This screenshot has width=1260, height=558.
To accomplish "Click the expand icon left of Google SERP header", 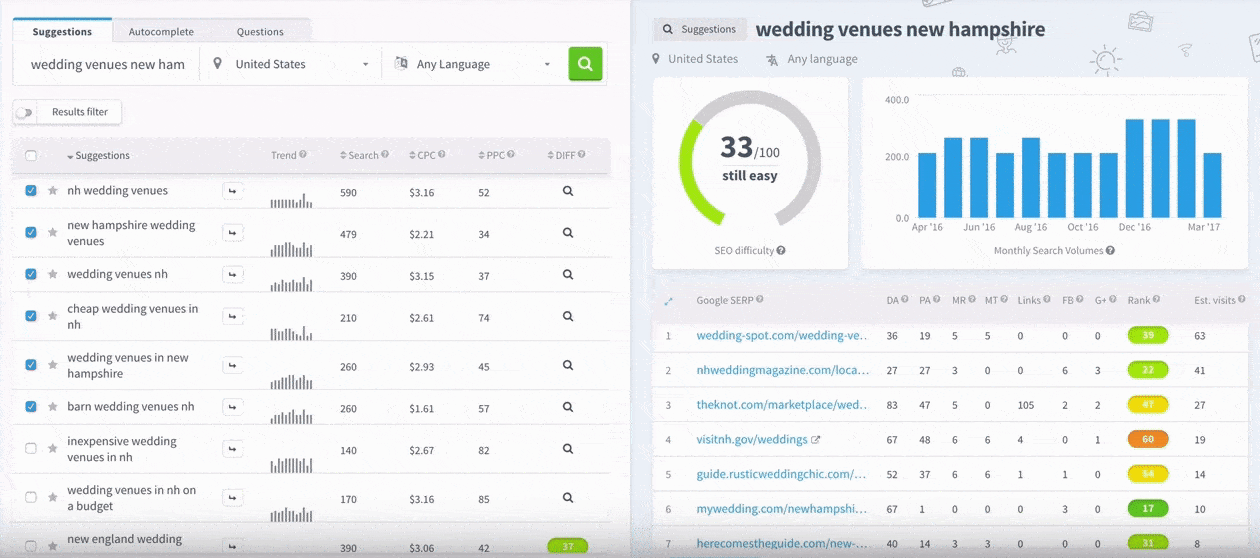I will (669, 300).
